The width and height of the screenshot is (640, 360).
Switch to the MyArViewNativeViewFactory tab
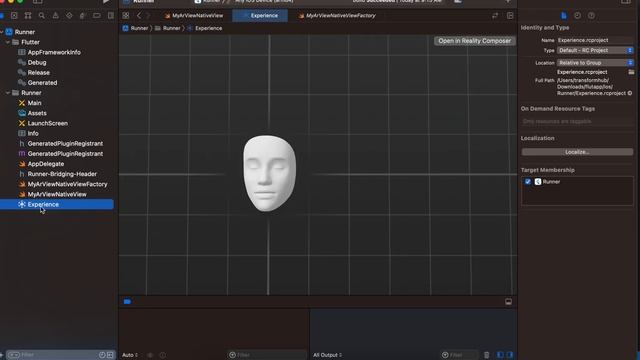[337, 16]
